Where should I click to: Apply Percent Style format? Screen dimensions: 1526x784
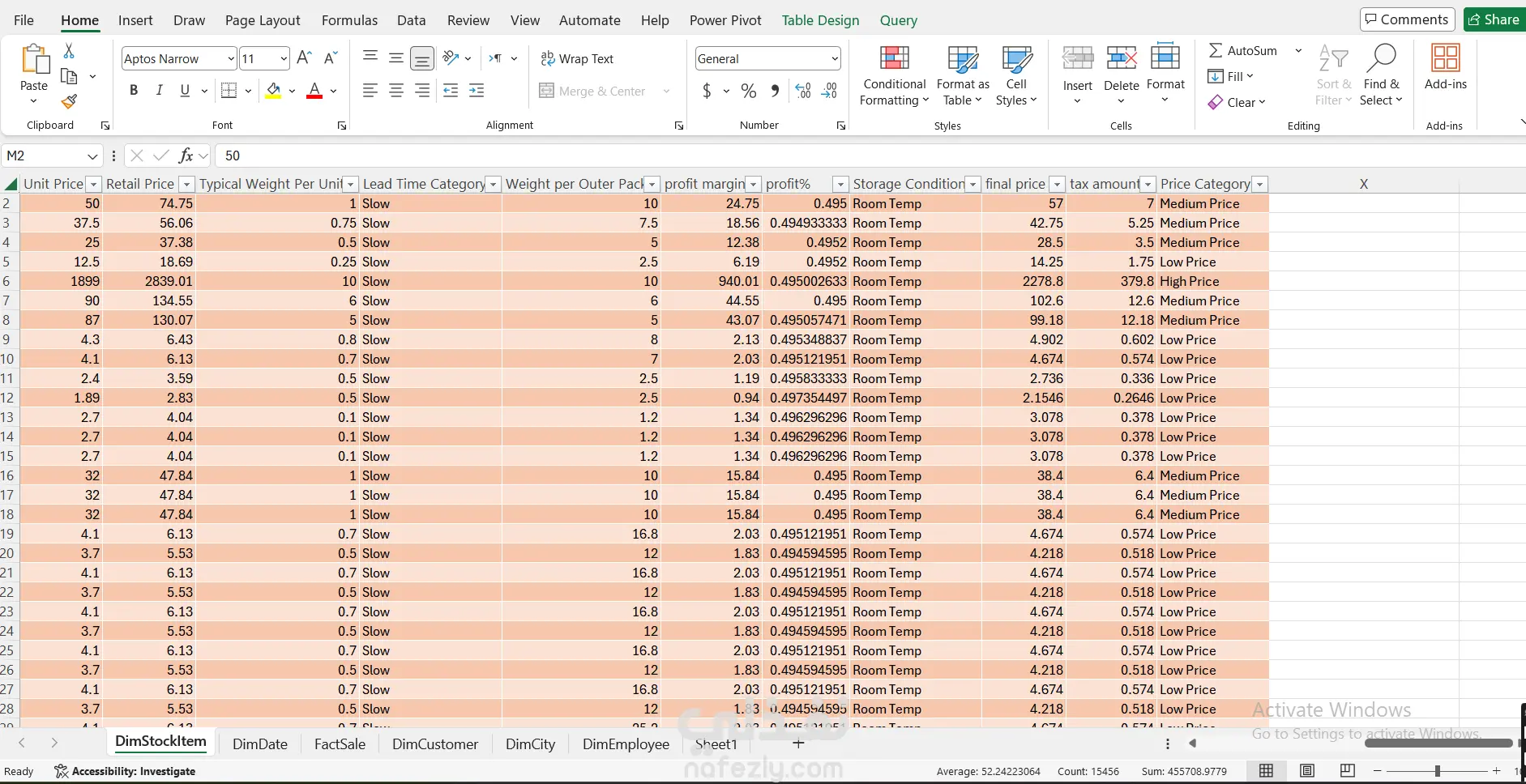(x=749, y=91)
